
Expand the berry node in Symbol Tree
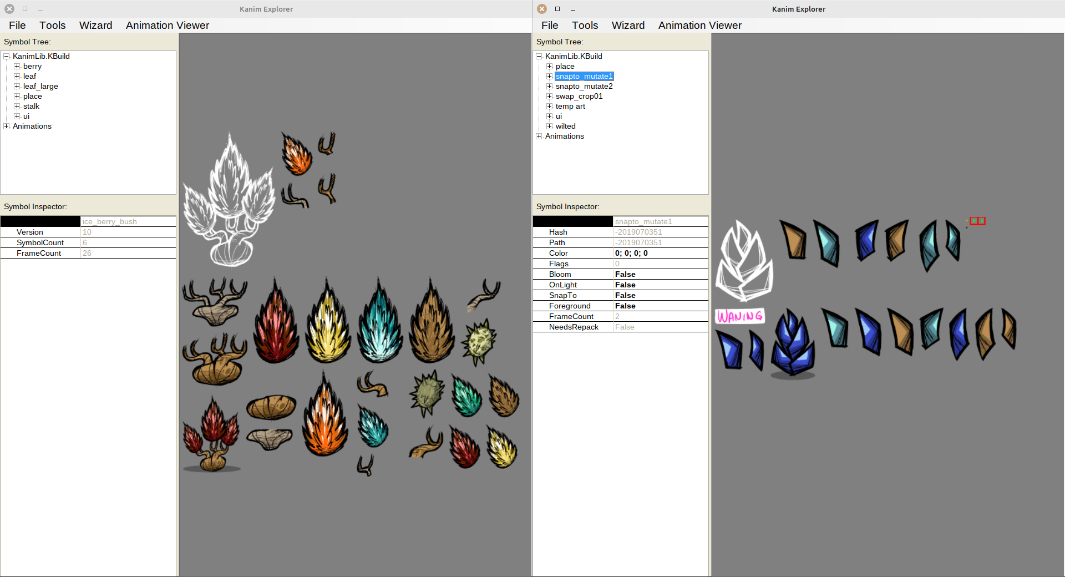[x=17, y=66]
